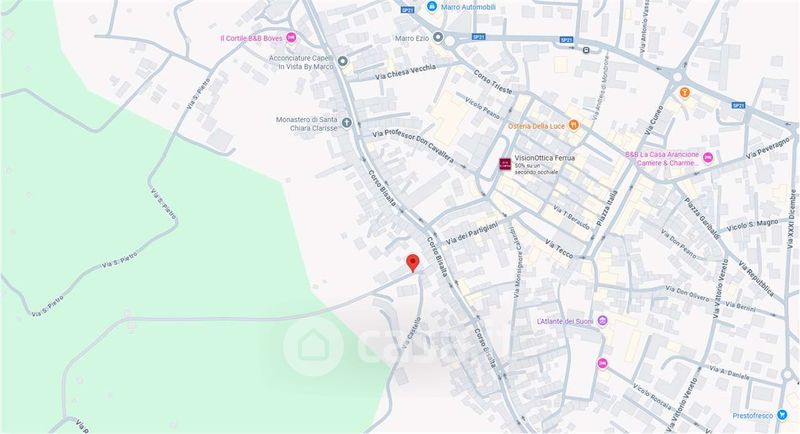Viewport: 800px width, 434px height.
Task: Click the Prestofresco shopping cart icon
Action: [x=782, y=415]
